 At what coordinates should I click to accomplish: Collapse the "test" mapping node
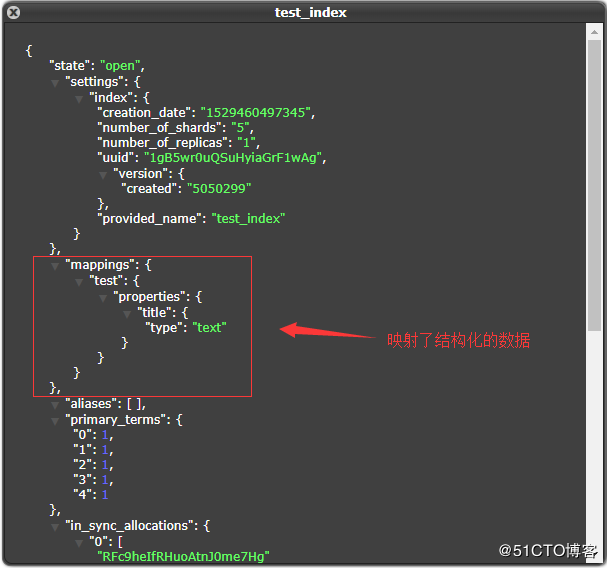(x=79, y=282)
